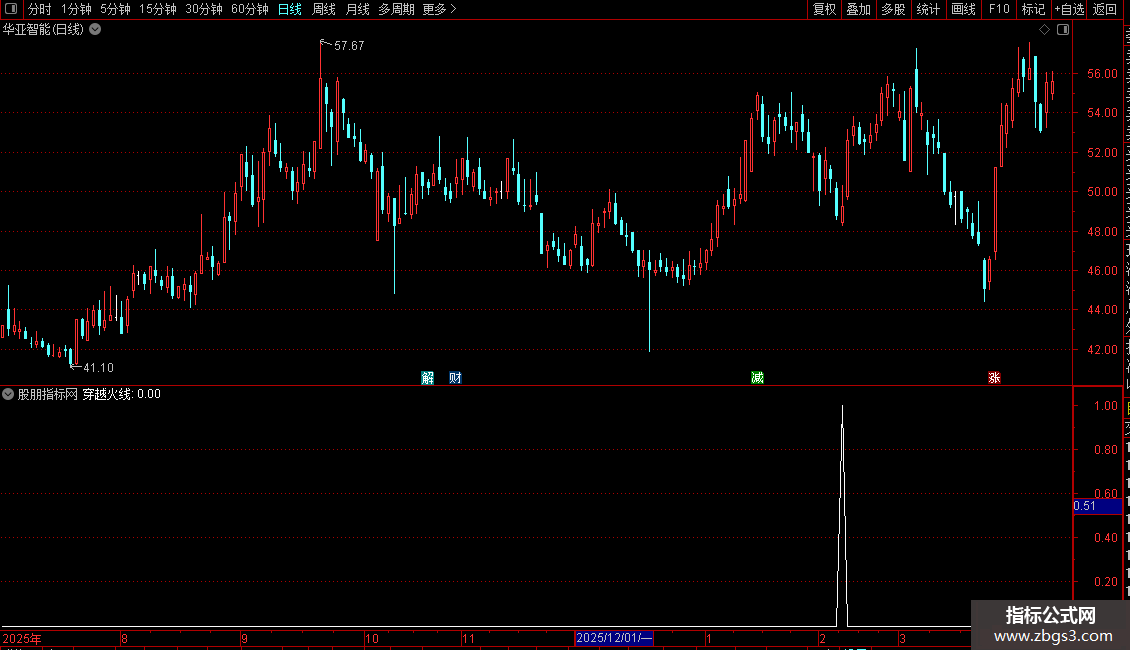Open the 多股 multi-stock view

coord(893,9)
